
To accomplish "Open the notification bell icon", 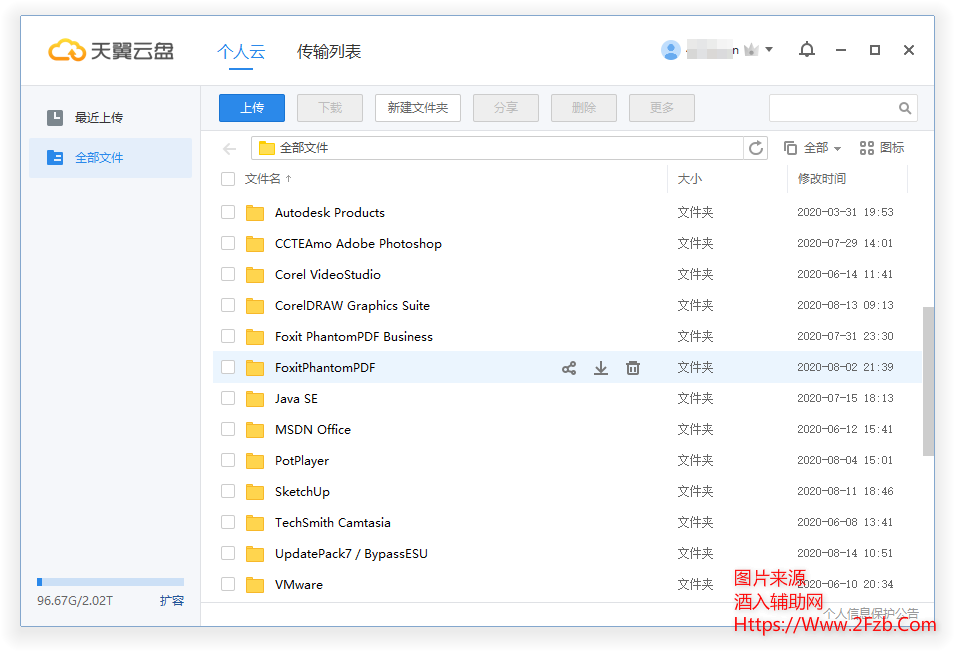I will tap(807, 50).
